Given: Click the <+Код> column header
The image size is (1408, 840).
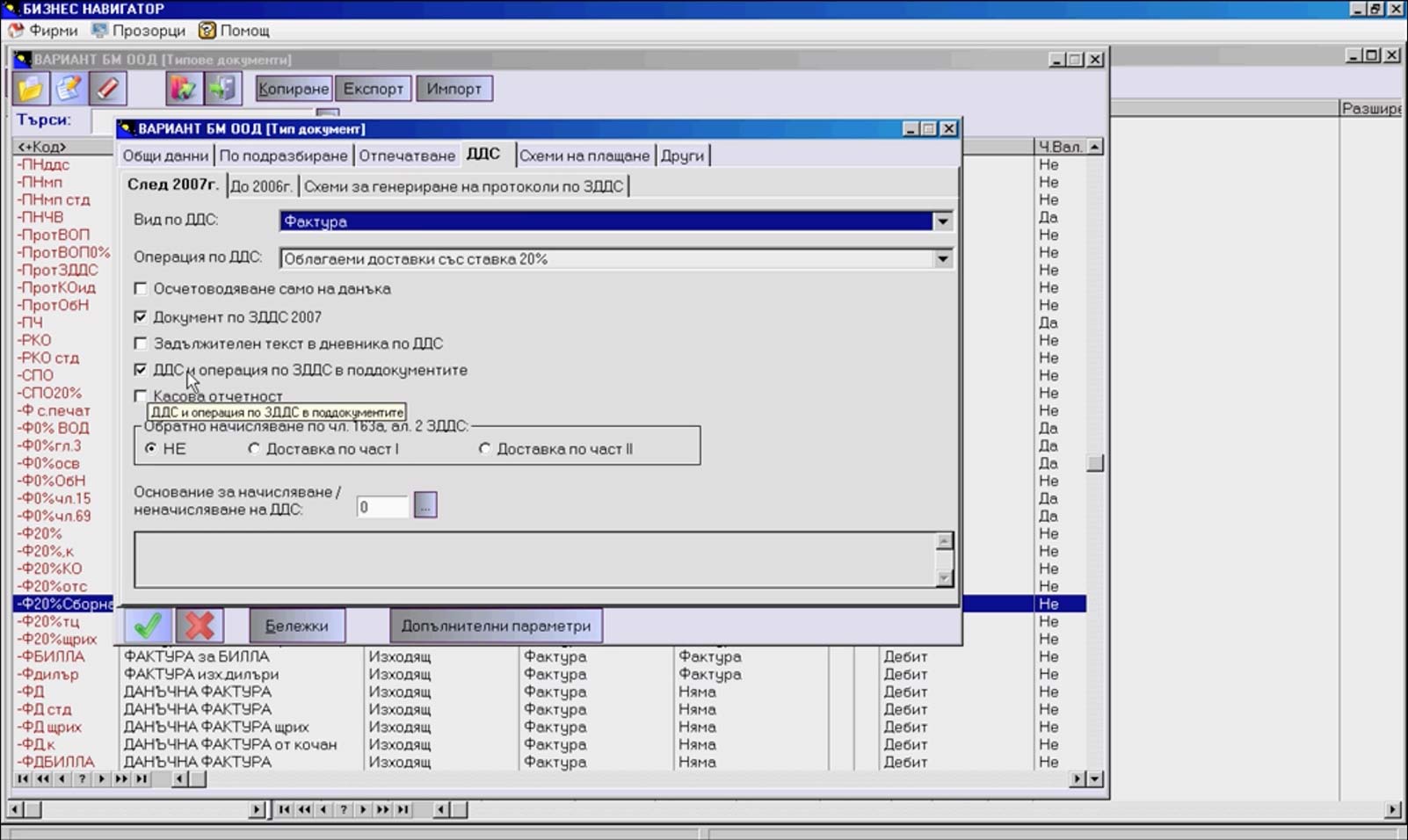Looking at the screenshot, I should click(x=63, y=147).
